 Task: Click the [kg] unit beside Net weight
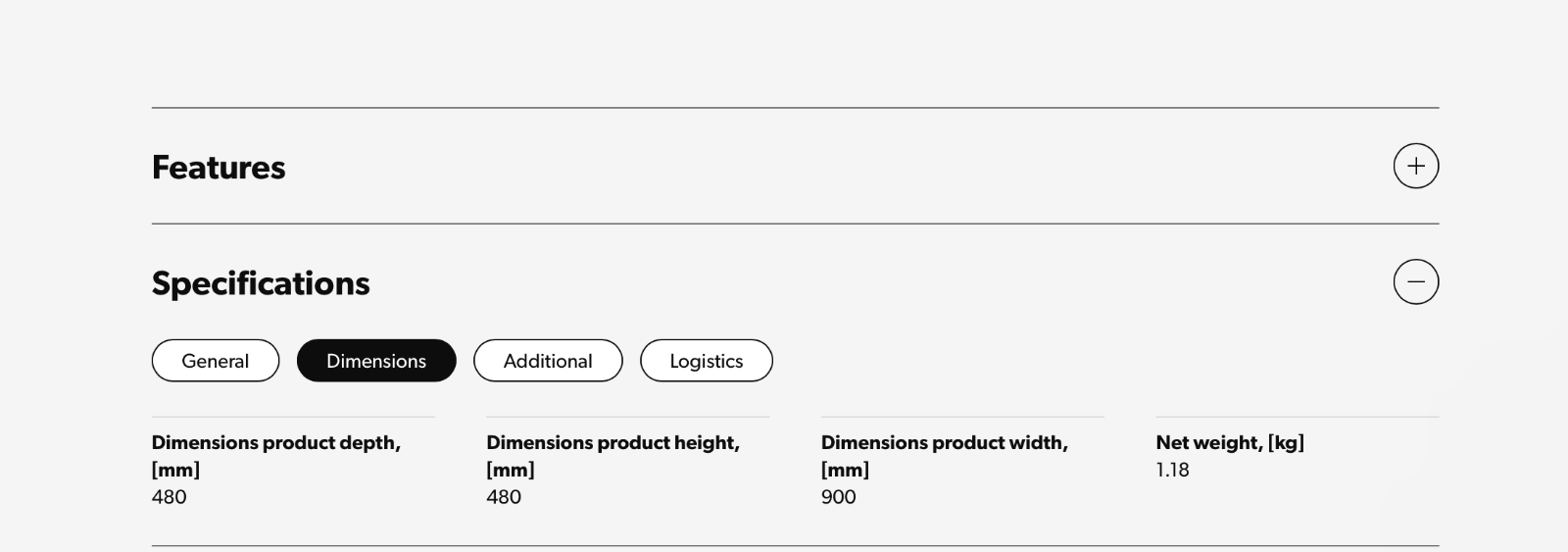(x=1286, y=443)
